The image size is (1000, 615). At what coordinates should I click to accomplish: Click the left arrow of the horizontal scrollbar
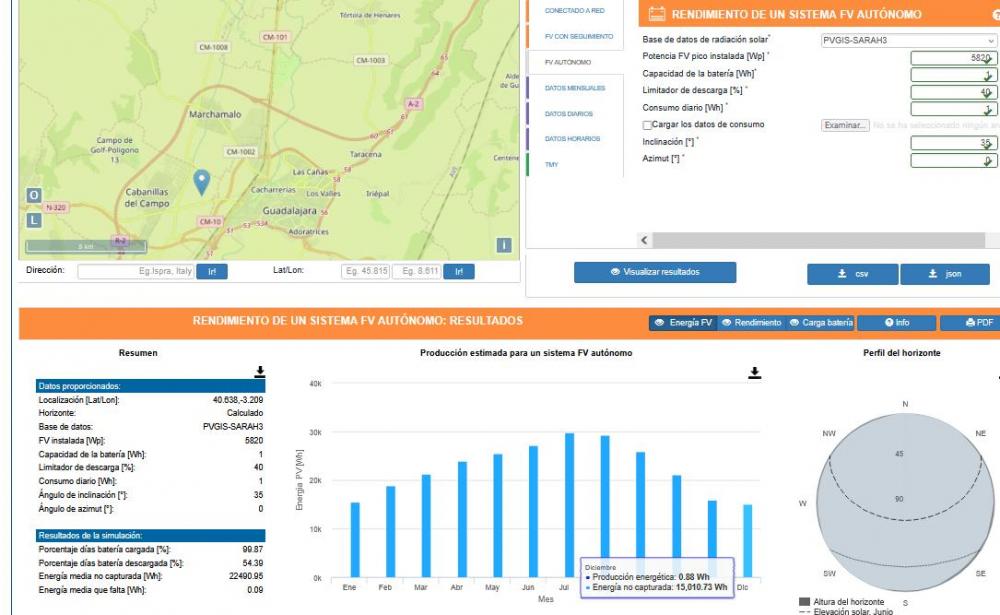[x=644, y=240]
